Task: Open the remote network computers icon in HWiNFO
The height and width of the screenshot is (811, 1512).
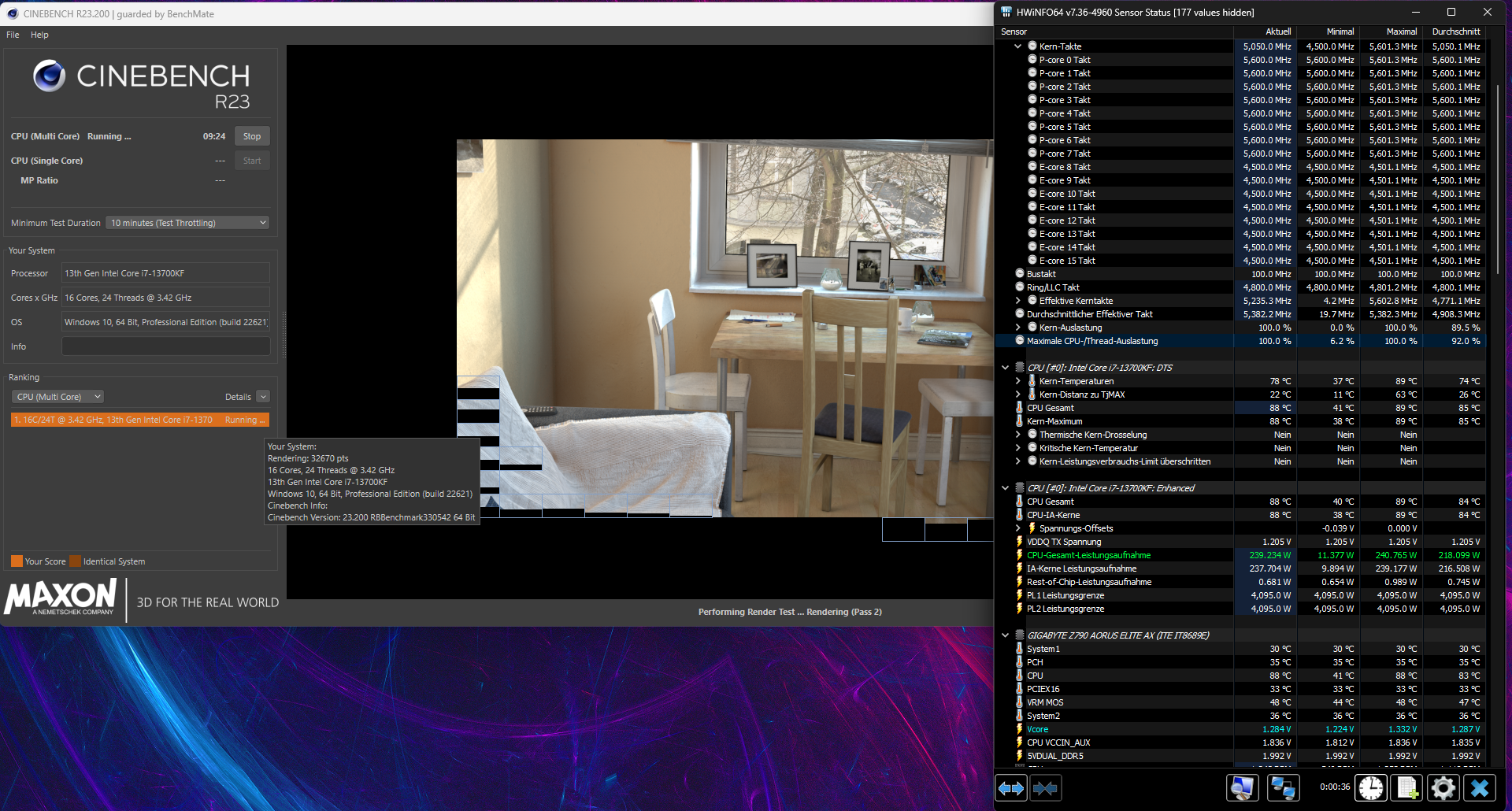Action: click(x=1284, y=787)
